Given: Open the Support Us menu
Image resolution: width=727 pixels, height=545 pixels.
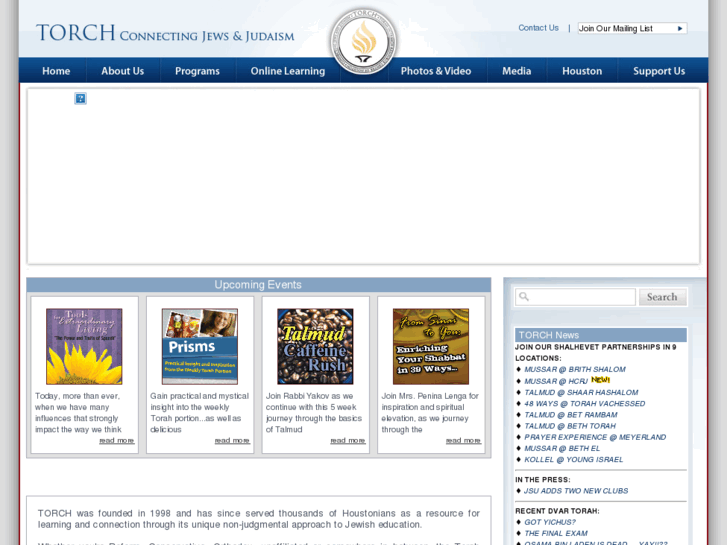Looking at the screenshot, I should 659,71.
